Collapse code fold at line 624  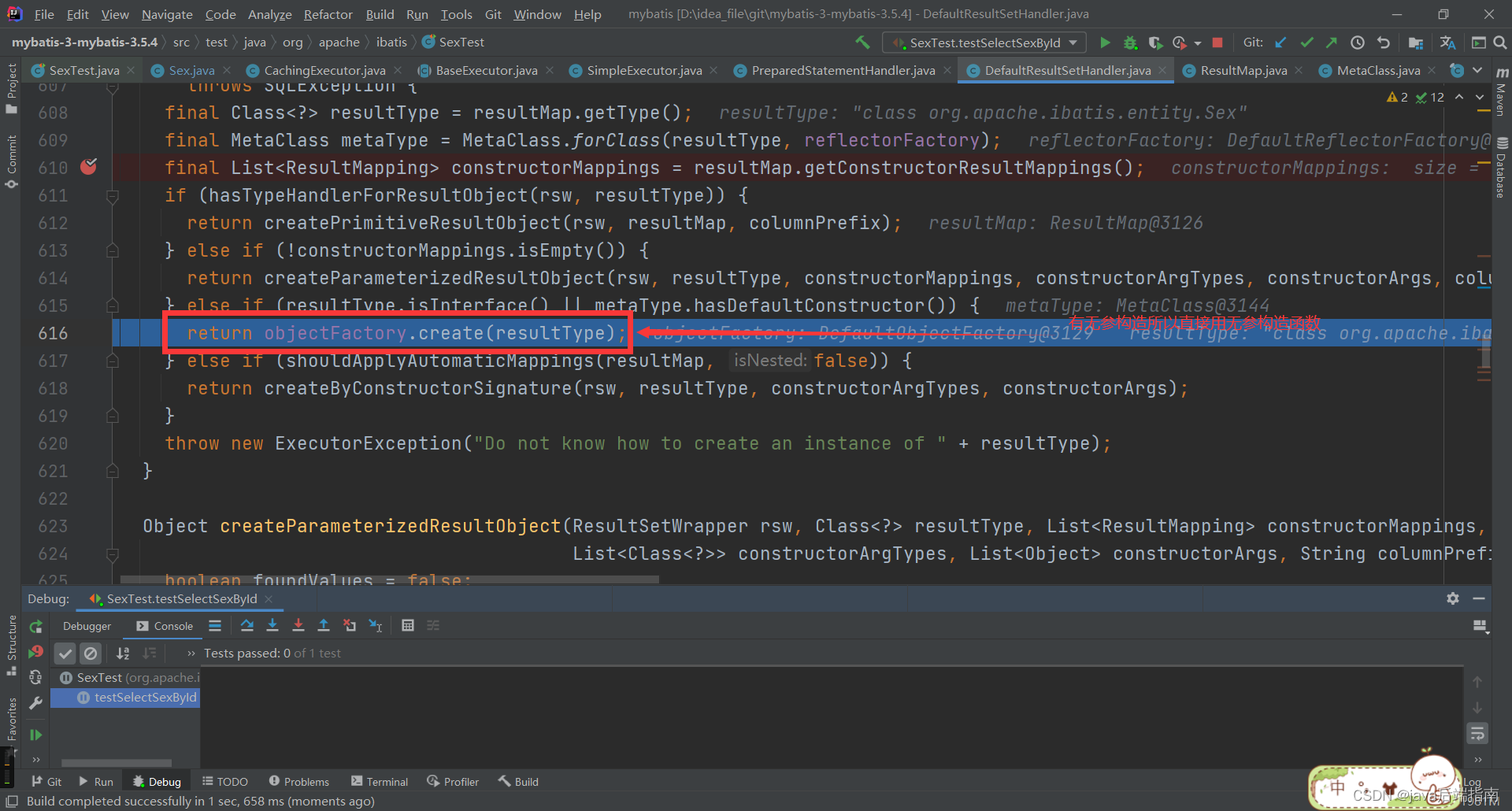click(113, 554)
